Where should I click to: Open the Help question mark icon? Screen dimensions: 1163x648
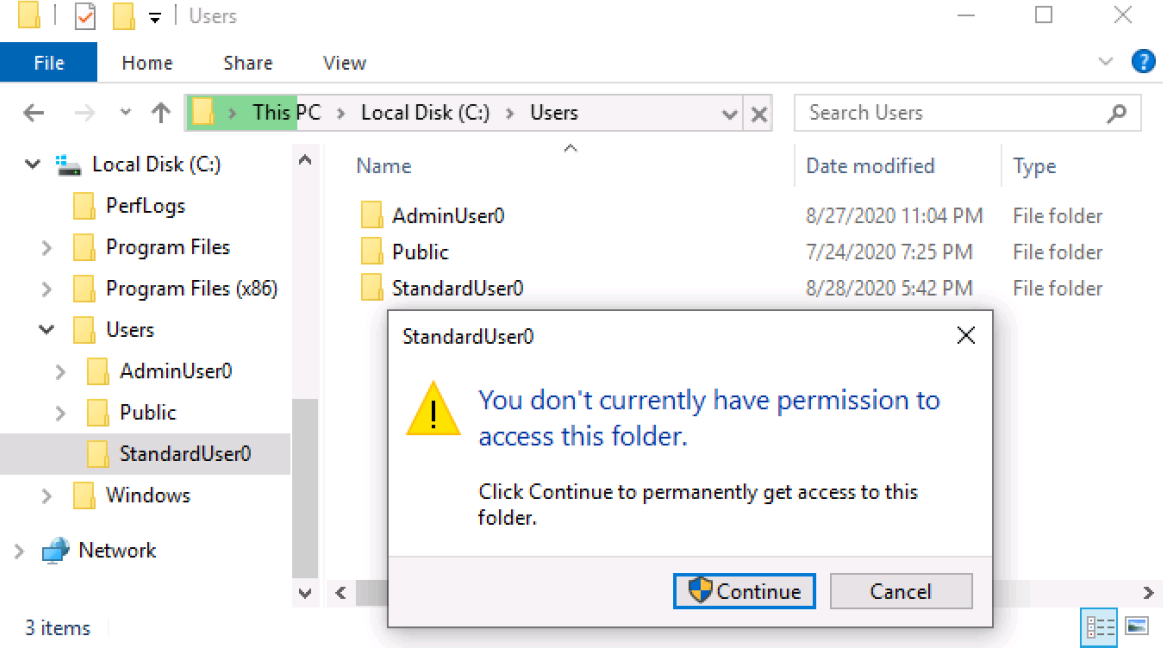(1143, 62)
